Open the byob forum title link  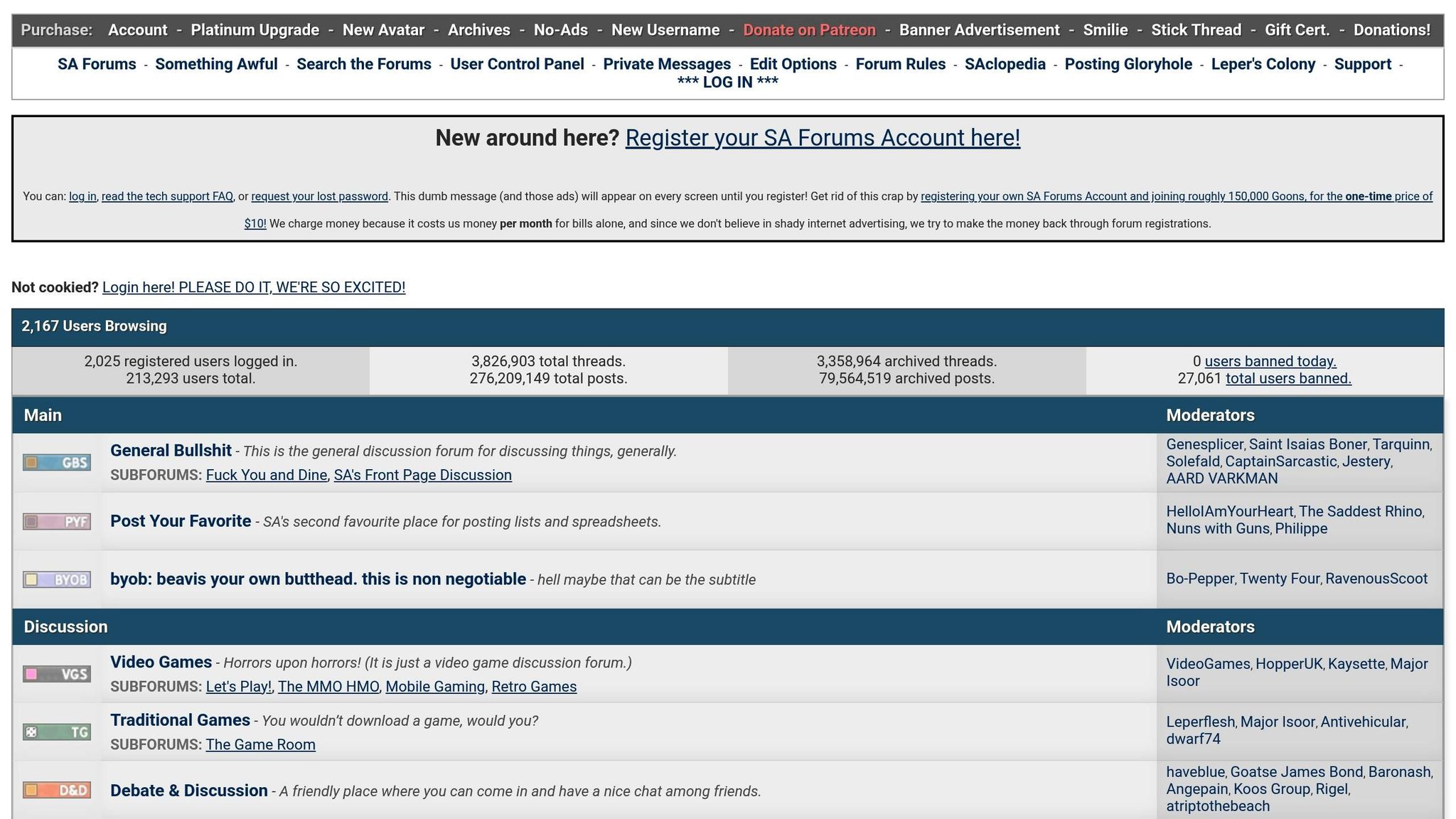(x=318, y=579)
